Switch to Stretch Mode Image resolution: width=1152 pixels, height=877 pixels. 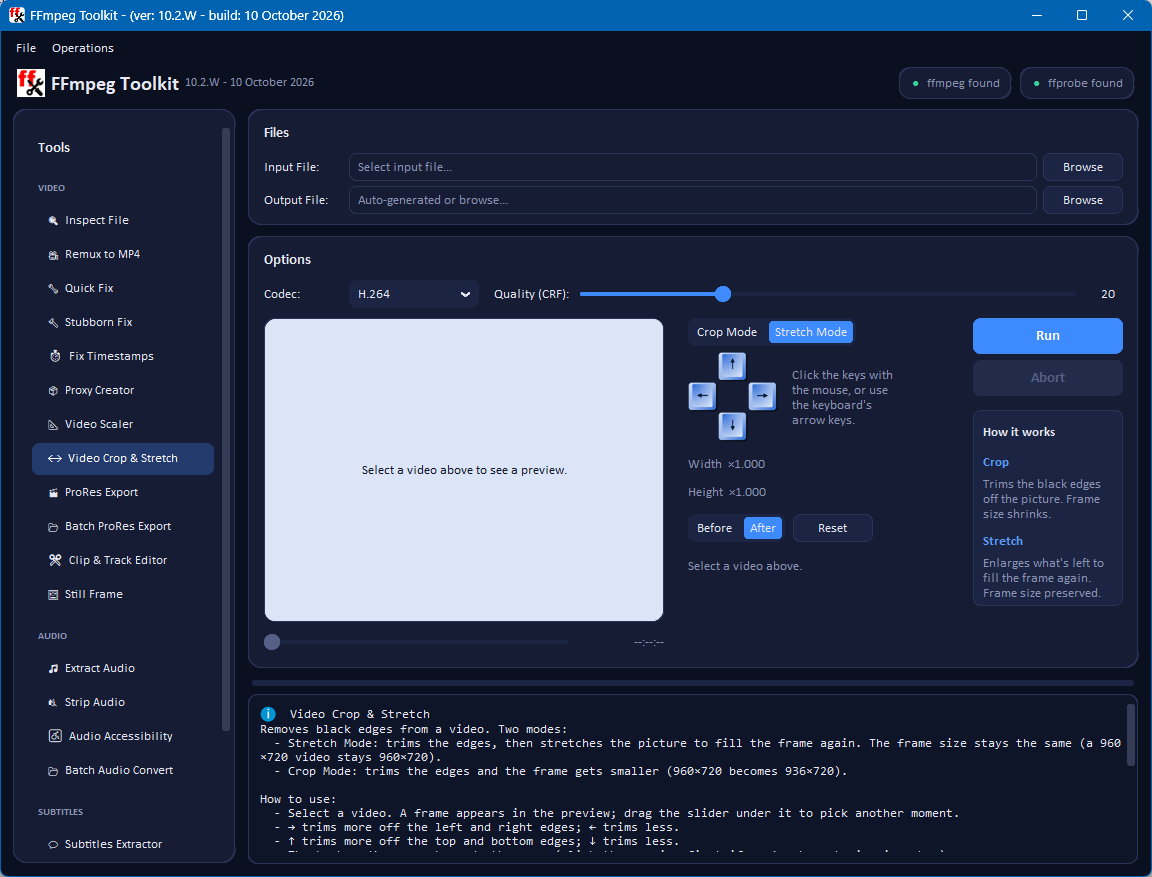click(810, 332)
